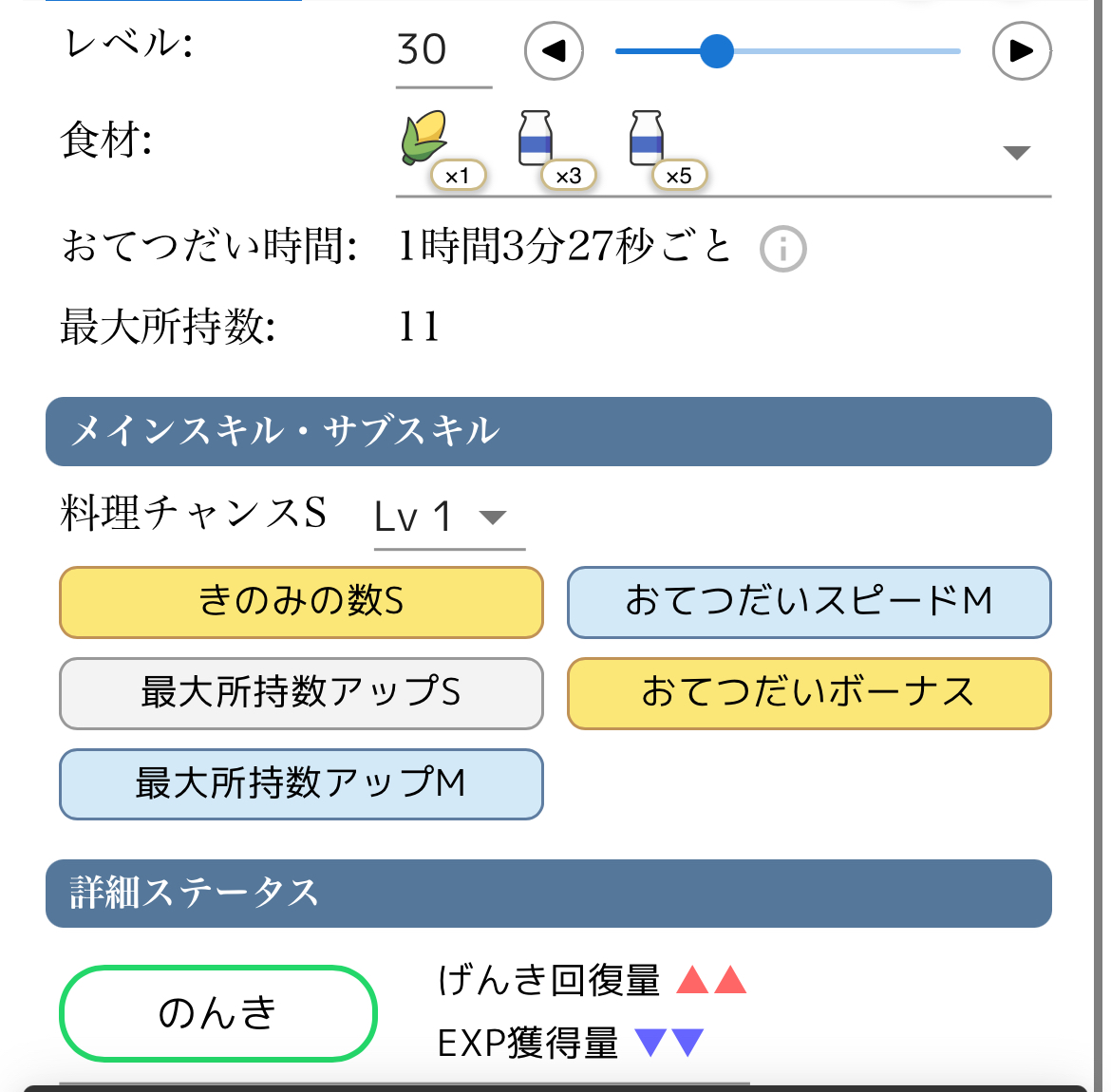Increase level with right arrow button

click(x=1021, y=50)
